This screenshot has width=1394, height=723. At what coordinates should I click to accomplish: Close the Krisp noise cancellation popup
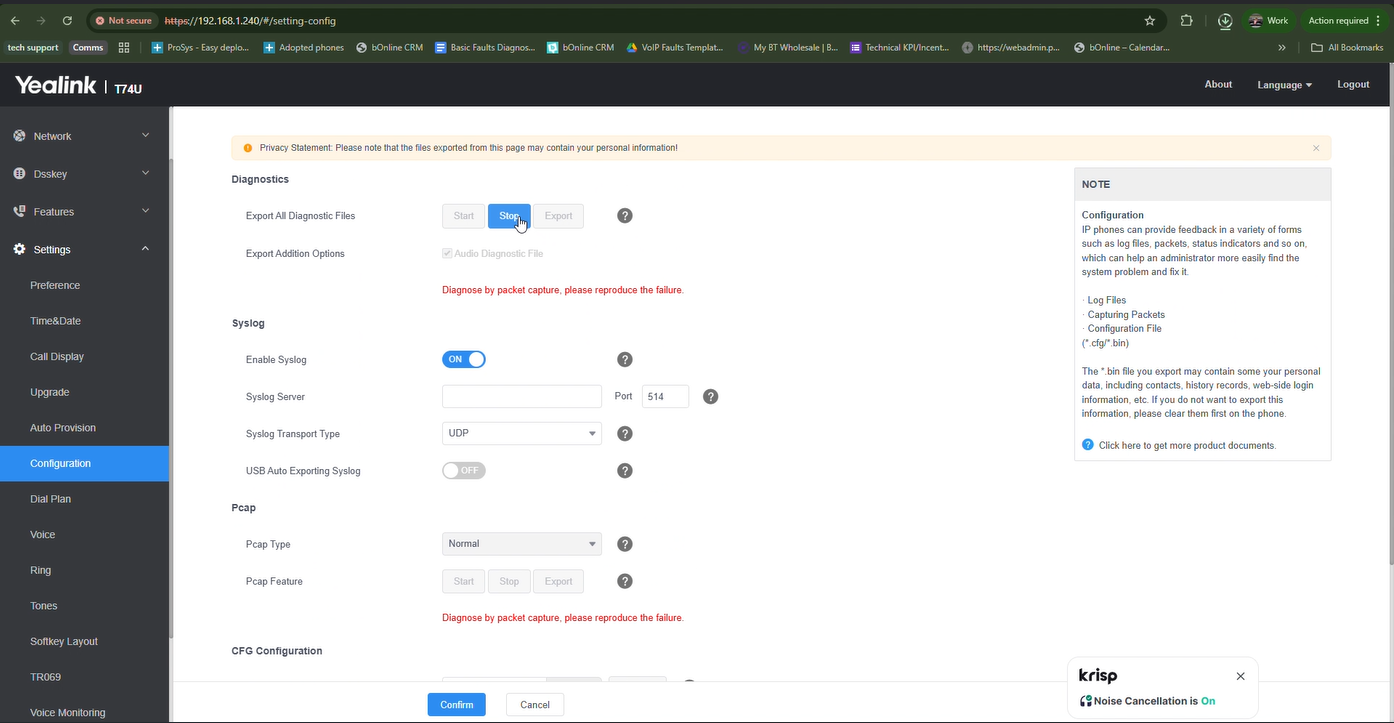(1241, 676)
